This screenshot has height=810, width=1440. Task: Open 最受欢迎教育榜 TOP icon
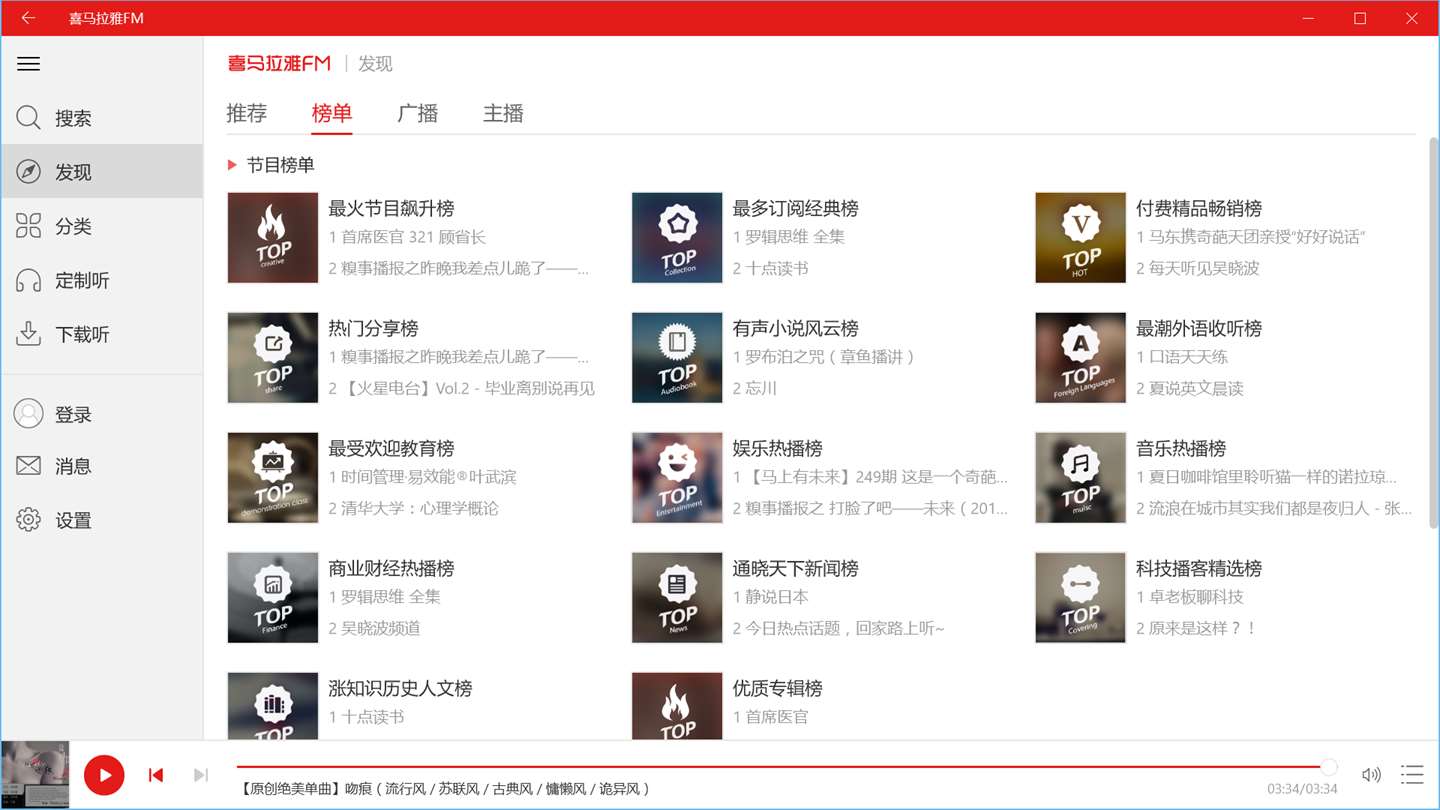(x=273, y=478)
